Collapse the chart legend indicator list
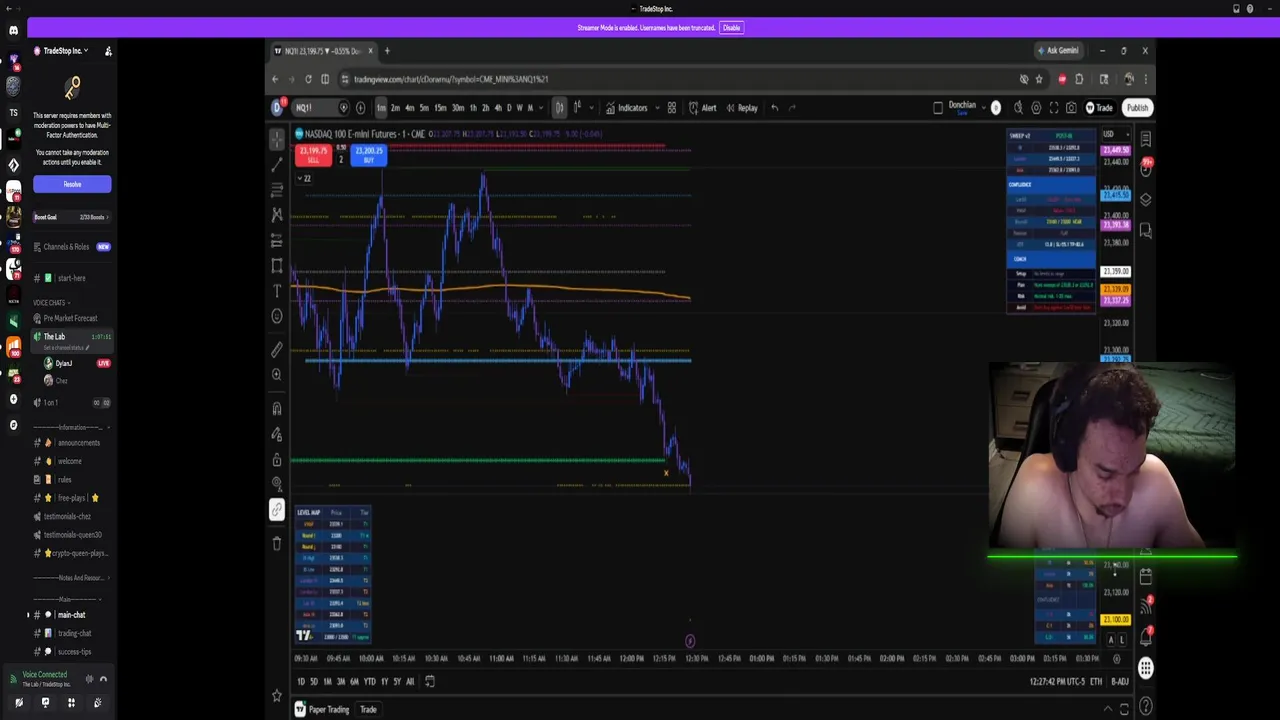 point(303,179)
